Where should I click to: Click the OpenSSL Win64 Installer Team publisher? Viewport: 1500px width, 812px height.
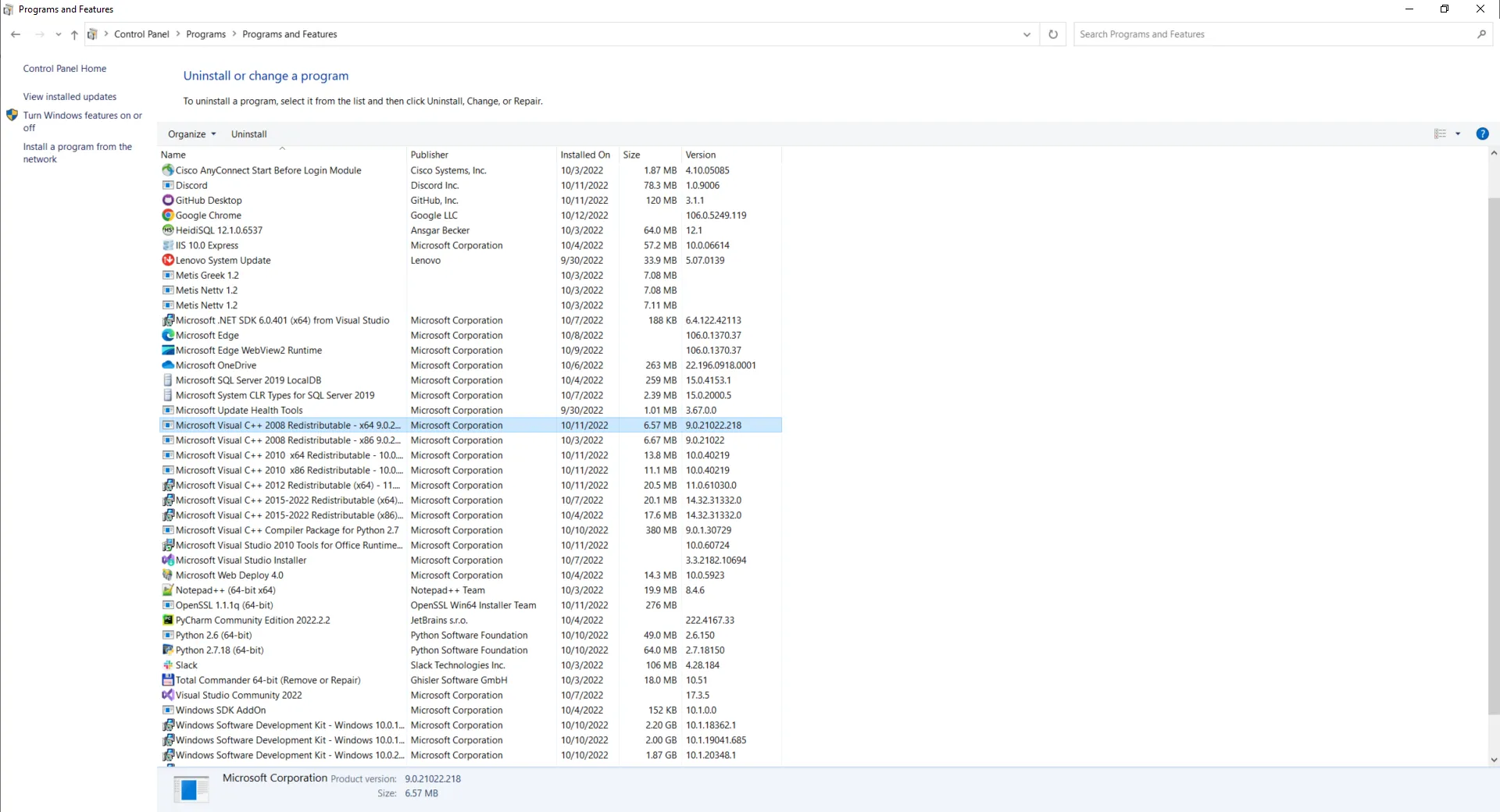pos(473,605)
